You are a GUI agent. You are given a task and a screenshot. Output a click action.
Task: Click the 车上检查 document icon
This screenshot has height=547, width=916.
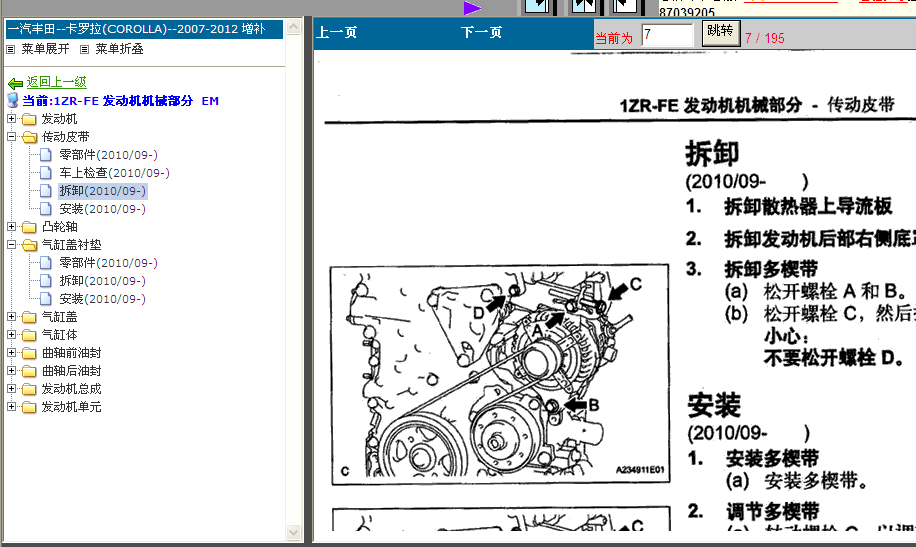(x=45, y=173)
